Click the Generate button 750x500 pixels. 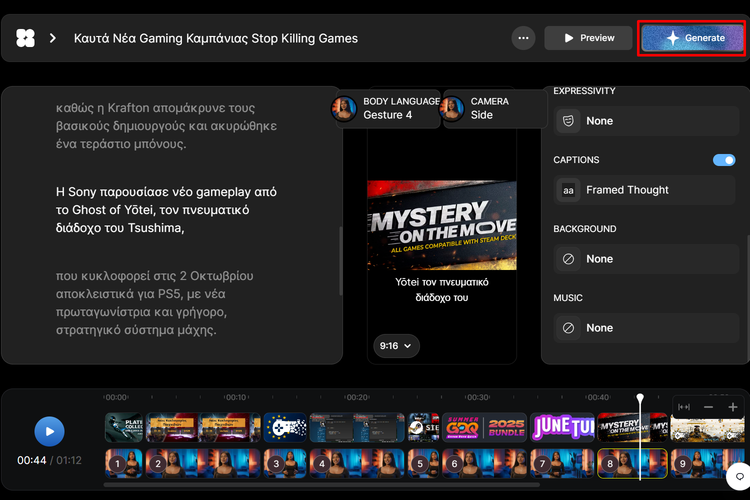pos(692,38)
